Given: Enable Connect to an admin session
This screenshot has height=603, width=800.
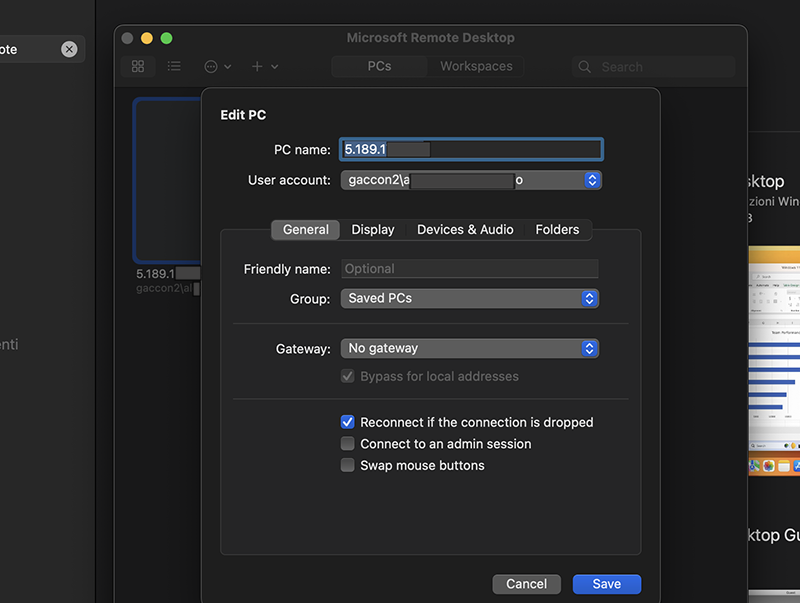Looking at the screenshot, I should pyautogui.click(x=347, y=444).
